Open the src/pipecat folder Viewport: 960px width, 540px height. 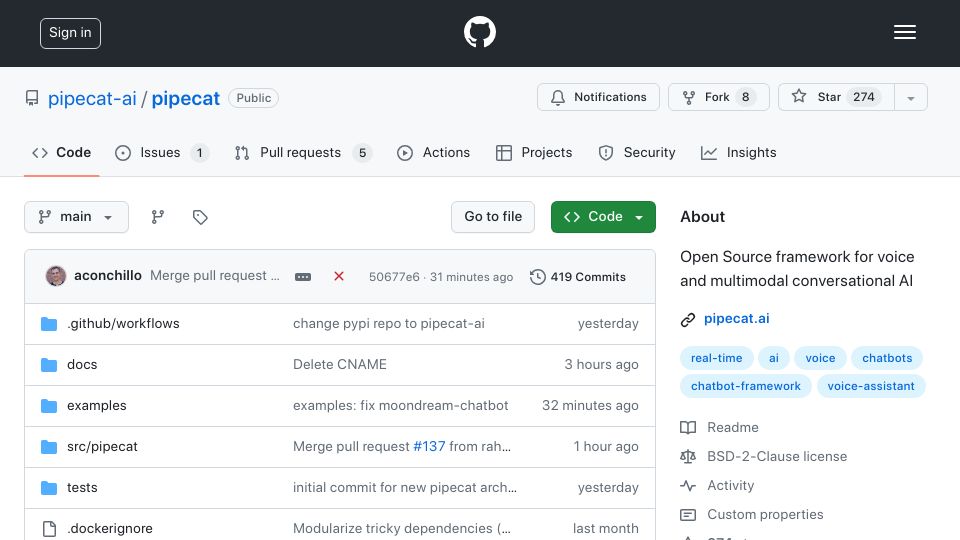[x=102, y=446]
